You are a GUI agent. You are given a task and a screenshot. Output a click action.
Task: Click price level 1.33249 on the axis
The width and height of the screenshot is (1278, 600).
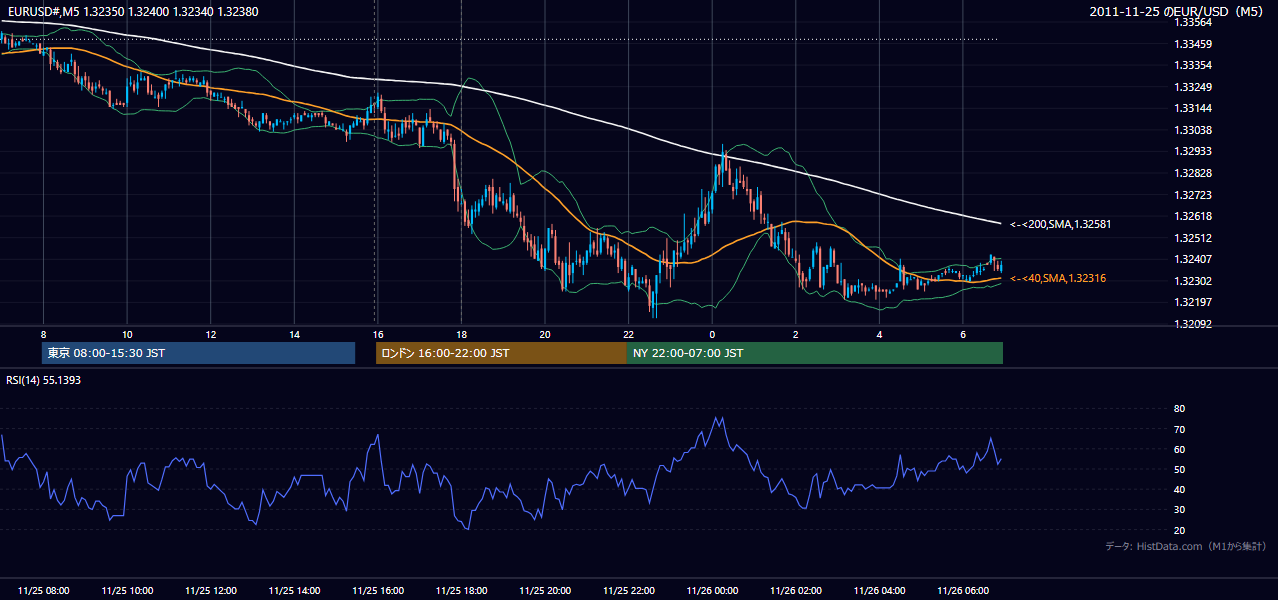coord(1194,87)
